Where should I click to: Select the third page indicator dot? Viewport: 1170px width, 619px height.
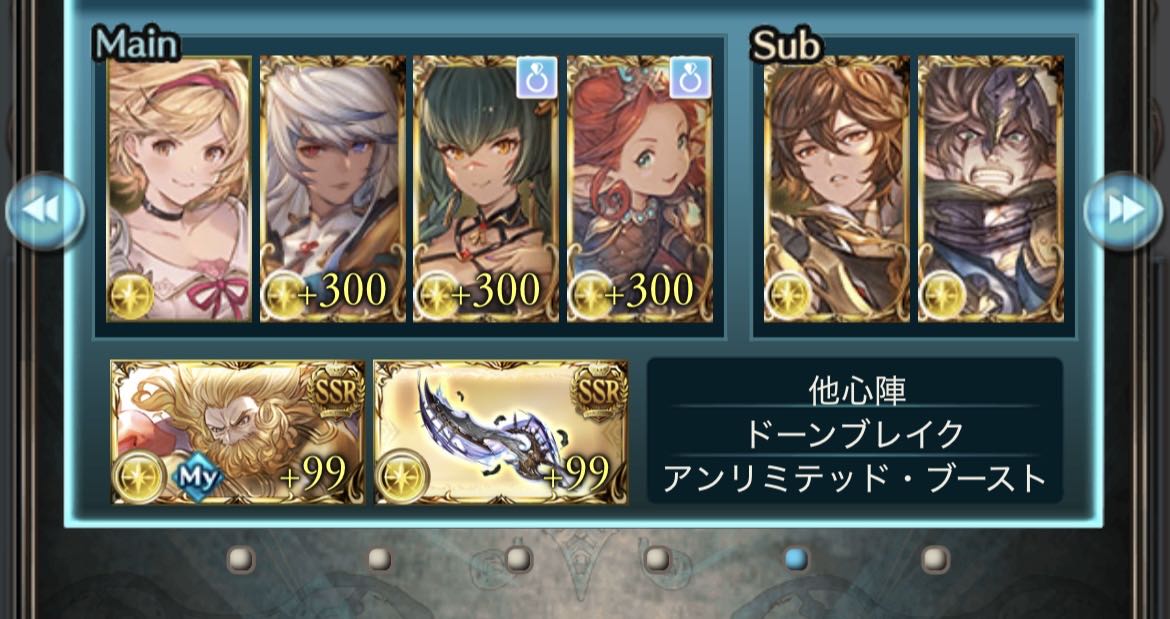(x=519, y=559)
